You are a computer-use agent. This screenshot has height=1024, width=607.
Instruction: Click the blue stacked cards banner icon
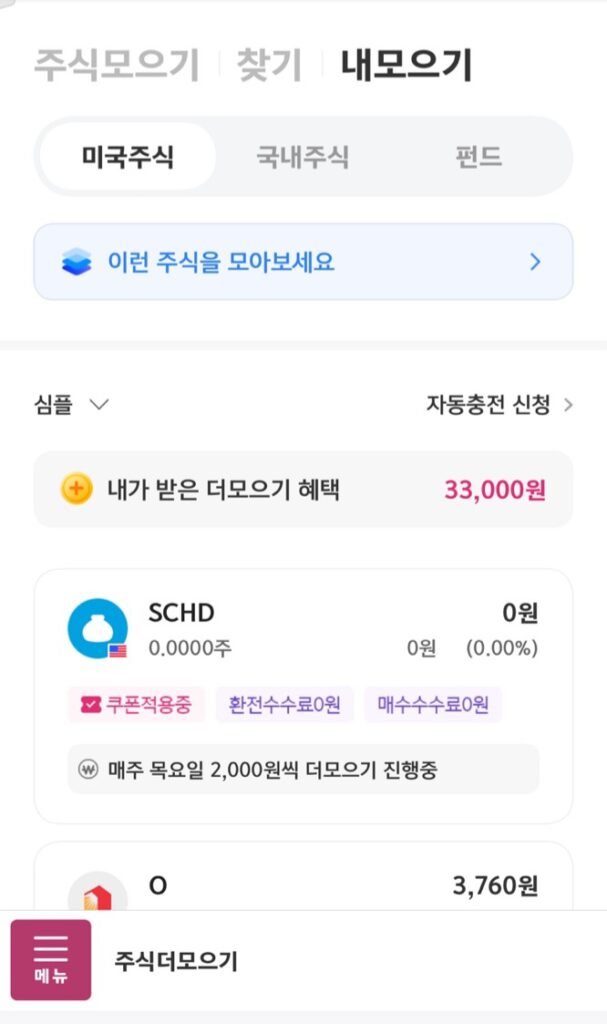click(x=75, y=260)
